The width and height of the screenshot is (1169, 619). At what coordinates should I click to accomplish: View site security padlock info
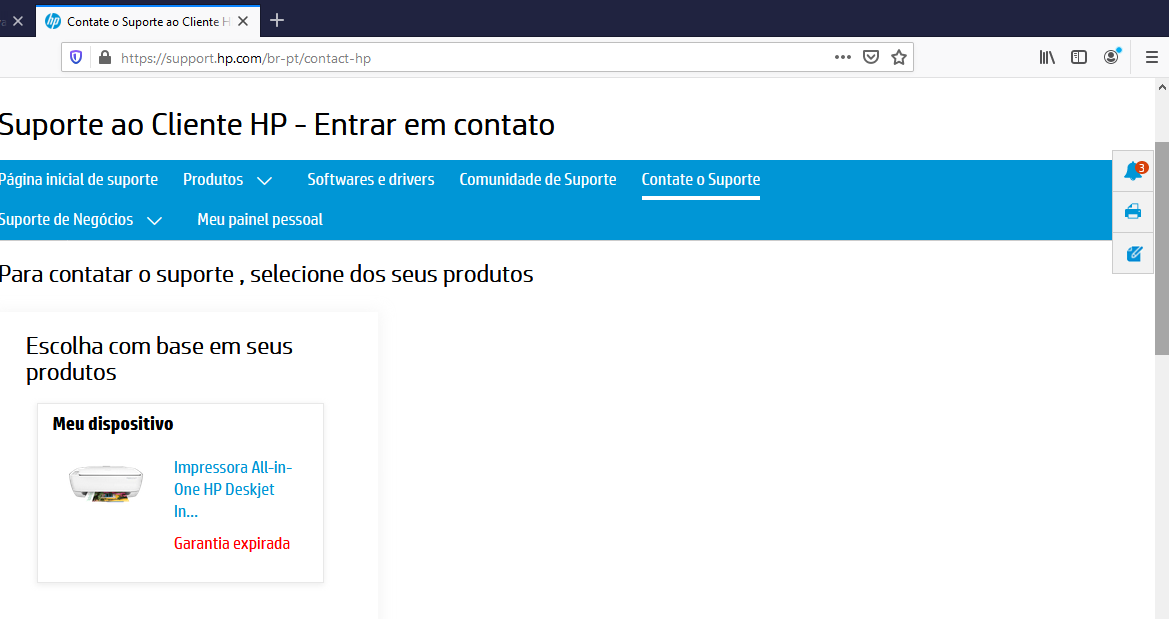[x=105, y=57]
